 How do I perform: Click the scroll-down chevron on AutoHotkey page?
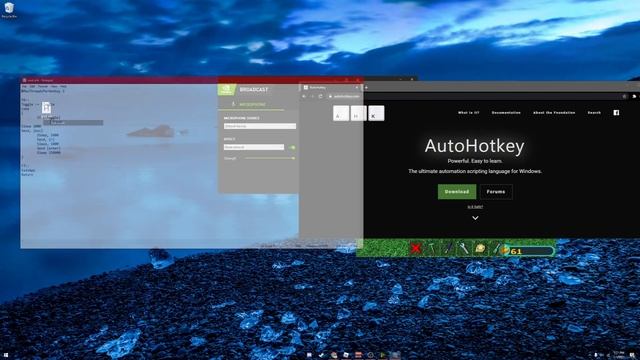pyautogui.click(x=475, y=218)
